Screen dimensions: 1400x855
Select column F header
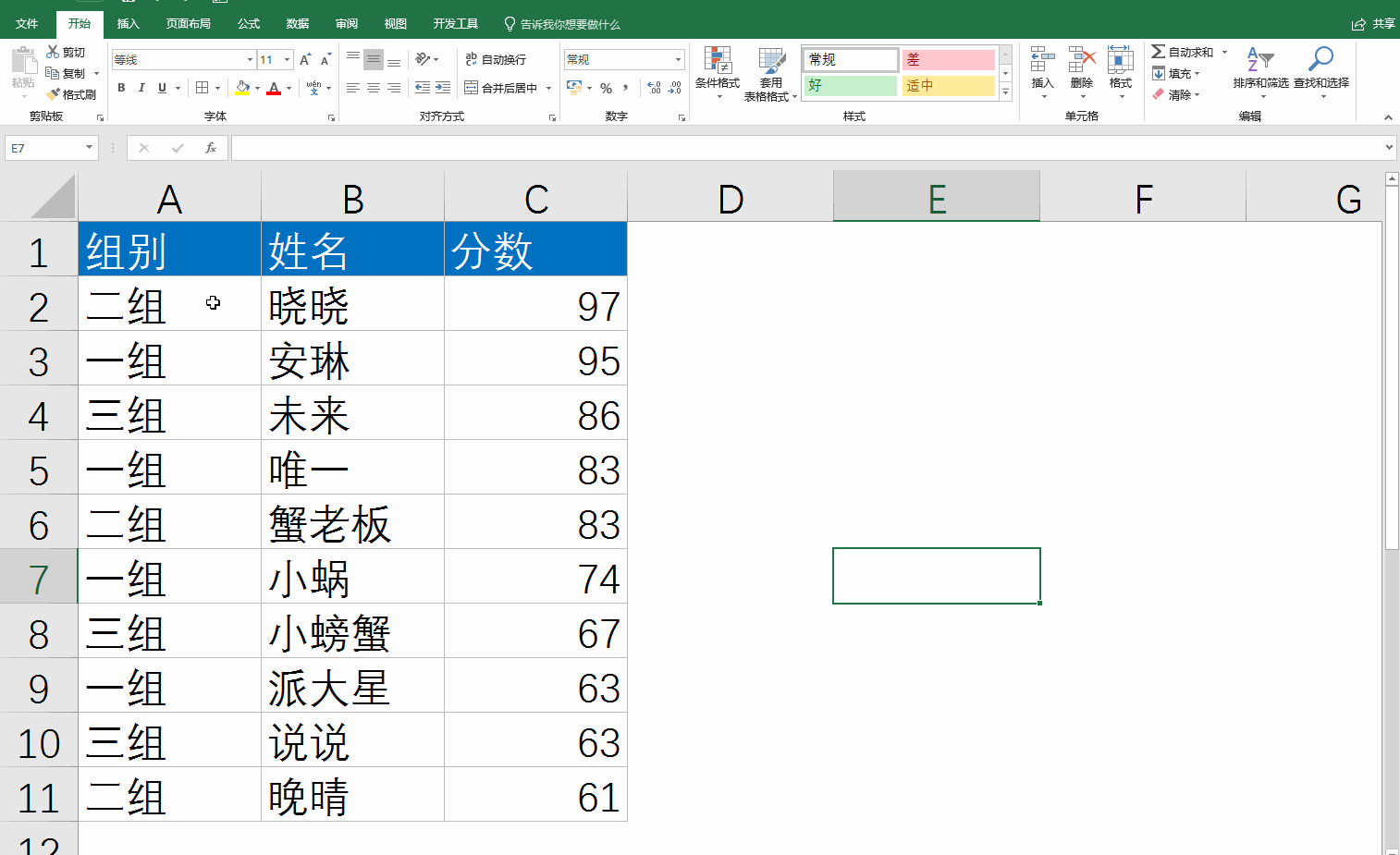pyautogui.click(x=1143, y=197)
